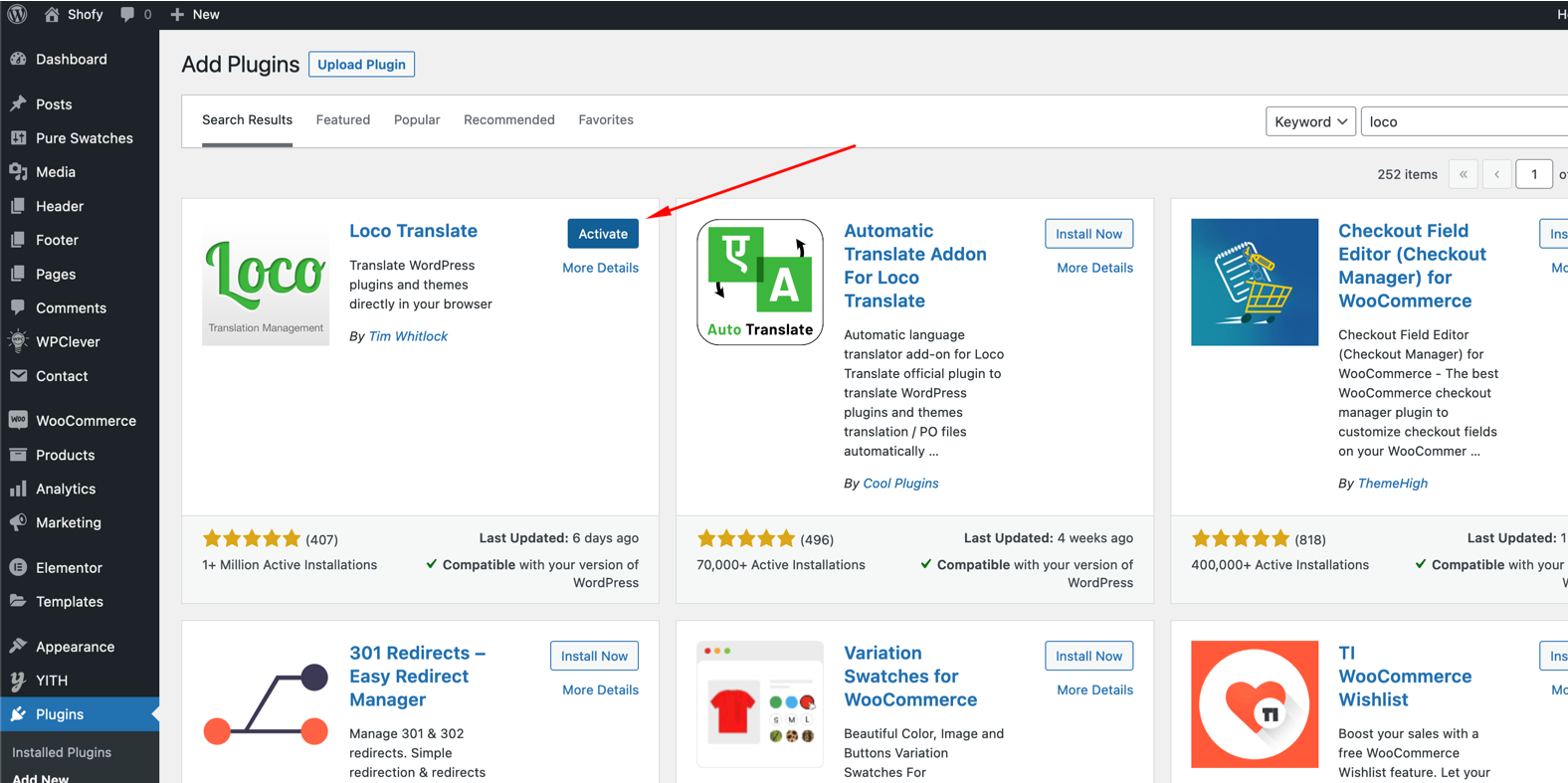1568x783 pixels.
Task: Click the comments bubble icon in admin bar
Action: coord(127,14)
